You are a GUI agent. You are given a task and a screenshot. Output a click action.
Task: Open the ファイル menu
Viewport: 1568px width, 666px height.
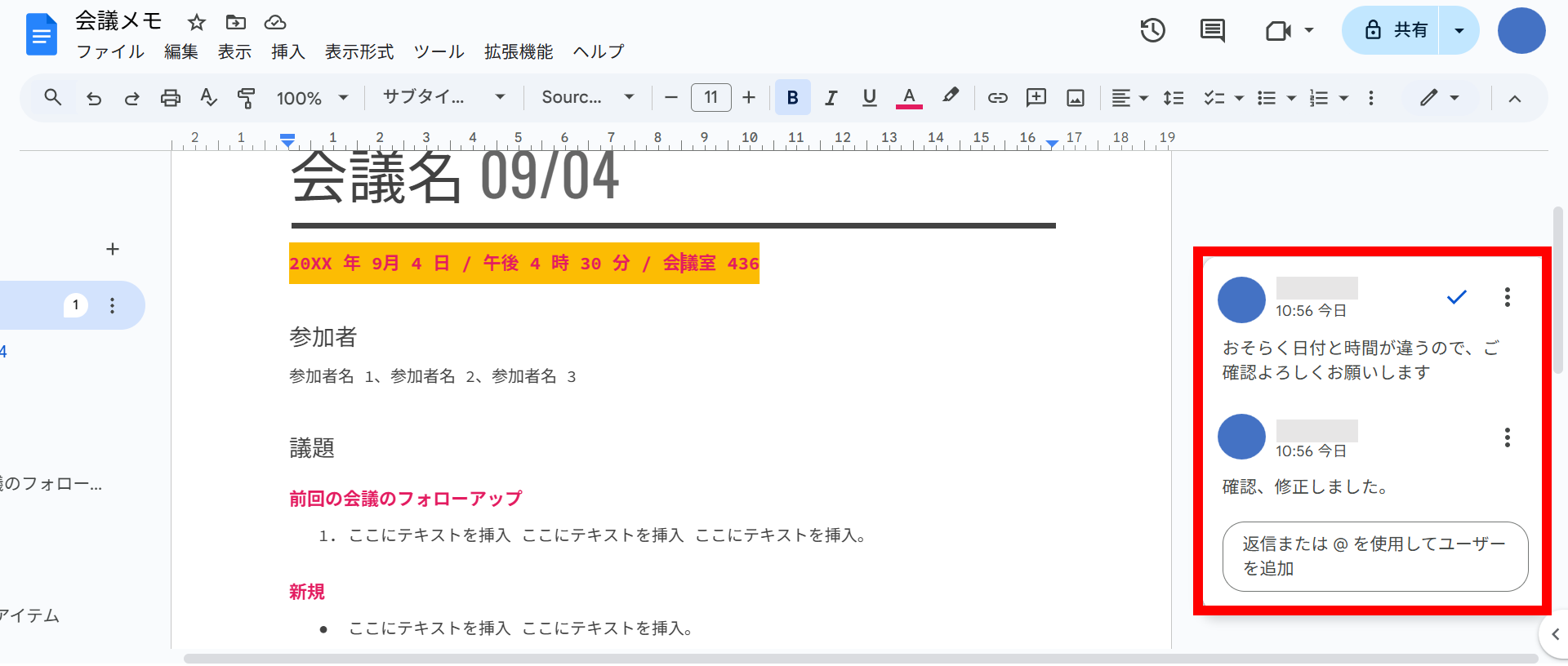[110, 51]
